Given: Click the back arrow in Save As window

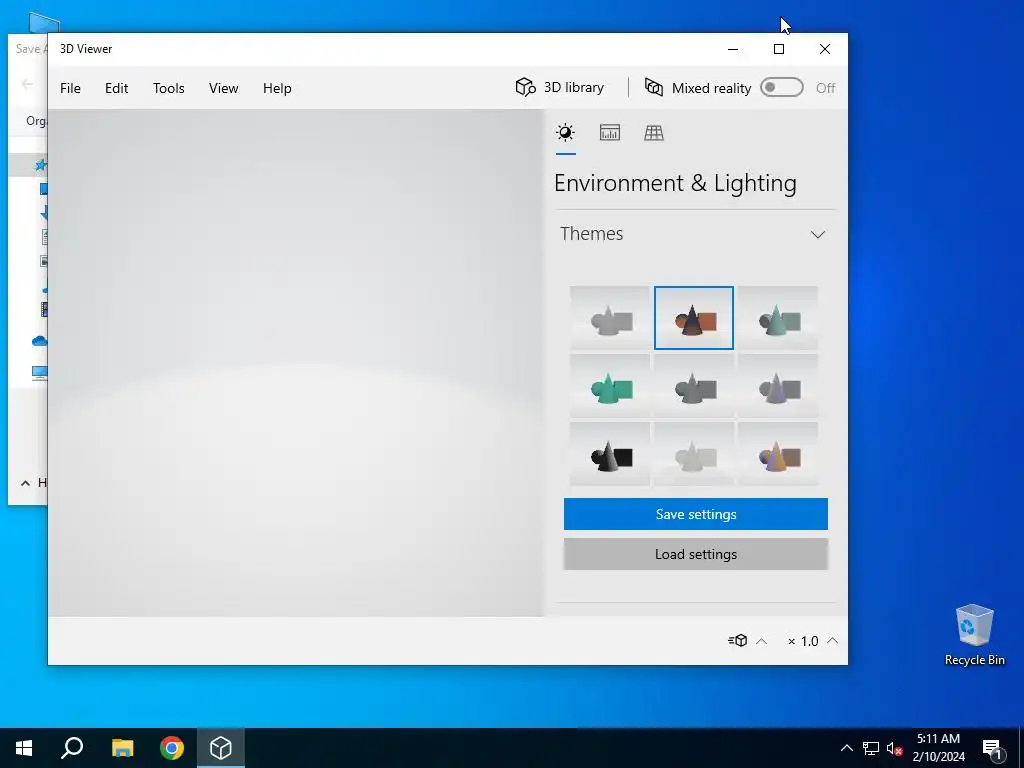Looking at the screenshot, I should [27, 84].
